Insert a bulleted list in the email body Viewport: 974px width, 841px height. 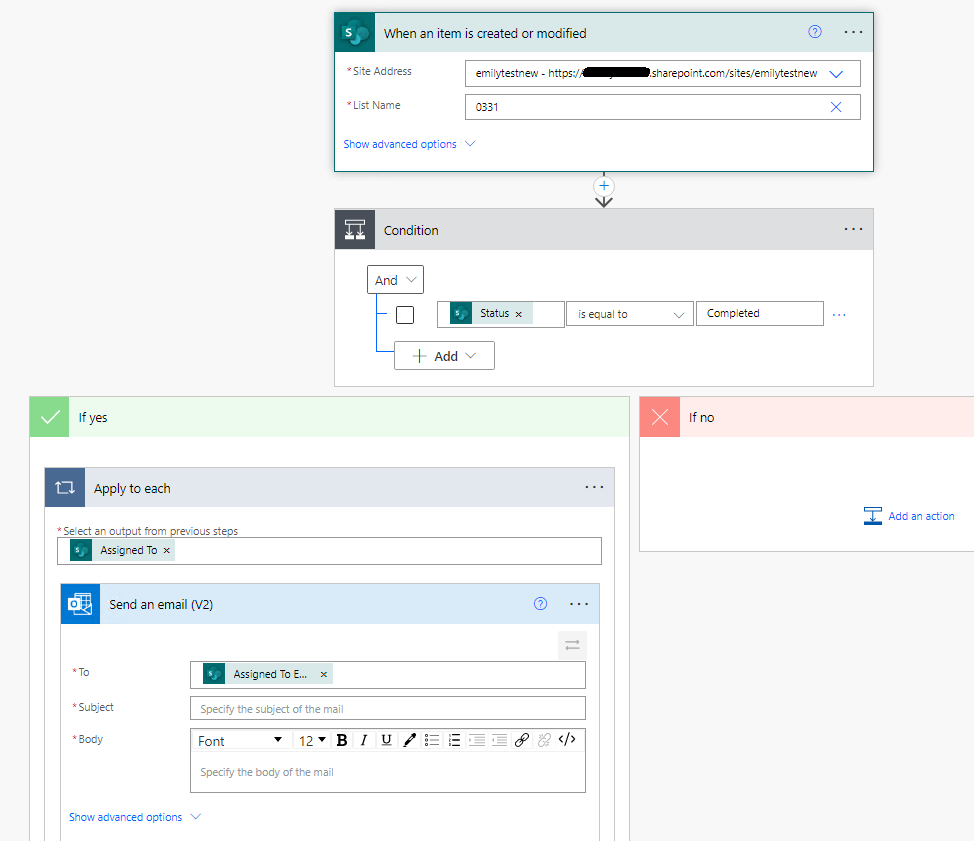pos(432,740)
